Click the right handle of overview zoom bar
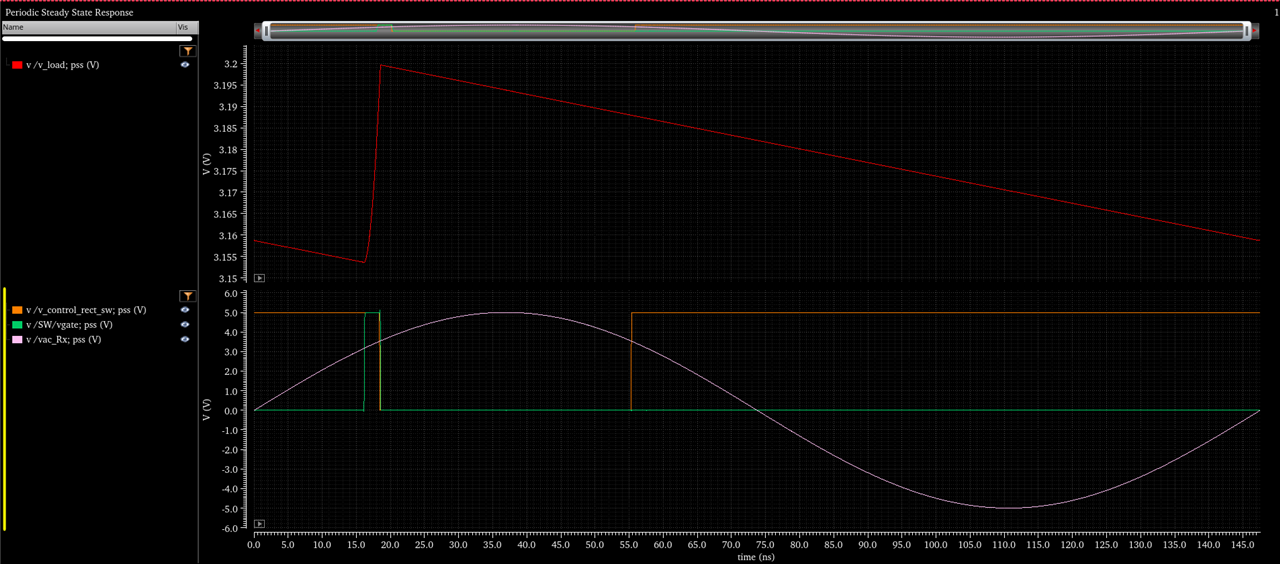This screenshot has height=564, width=1280. coord(1247,31)
